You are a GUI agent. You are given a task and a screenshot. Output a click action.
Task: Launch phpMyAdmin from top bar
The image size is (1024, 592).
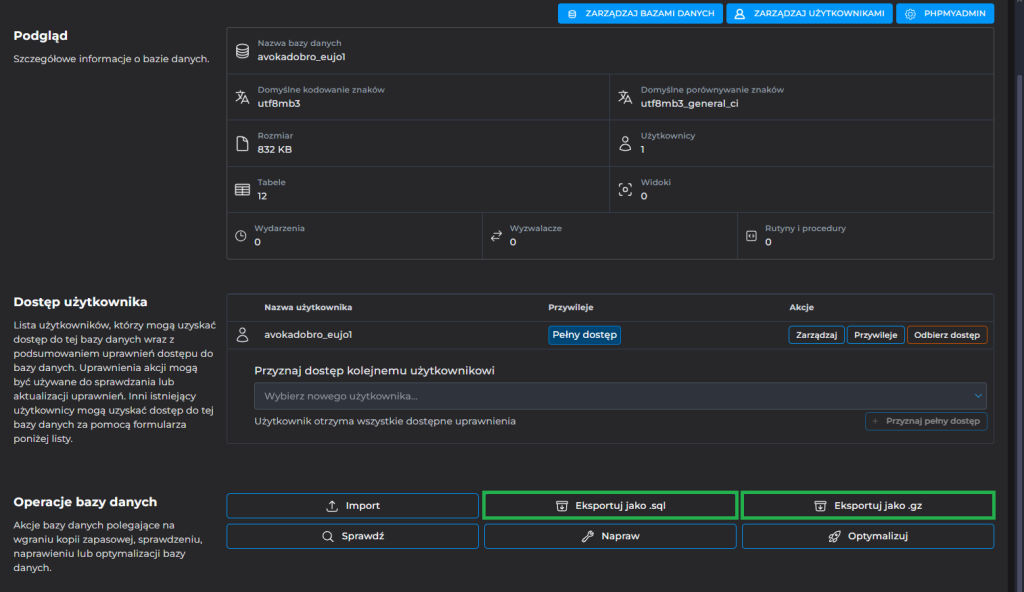945,14
